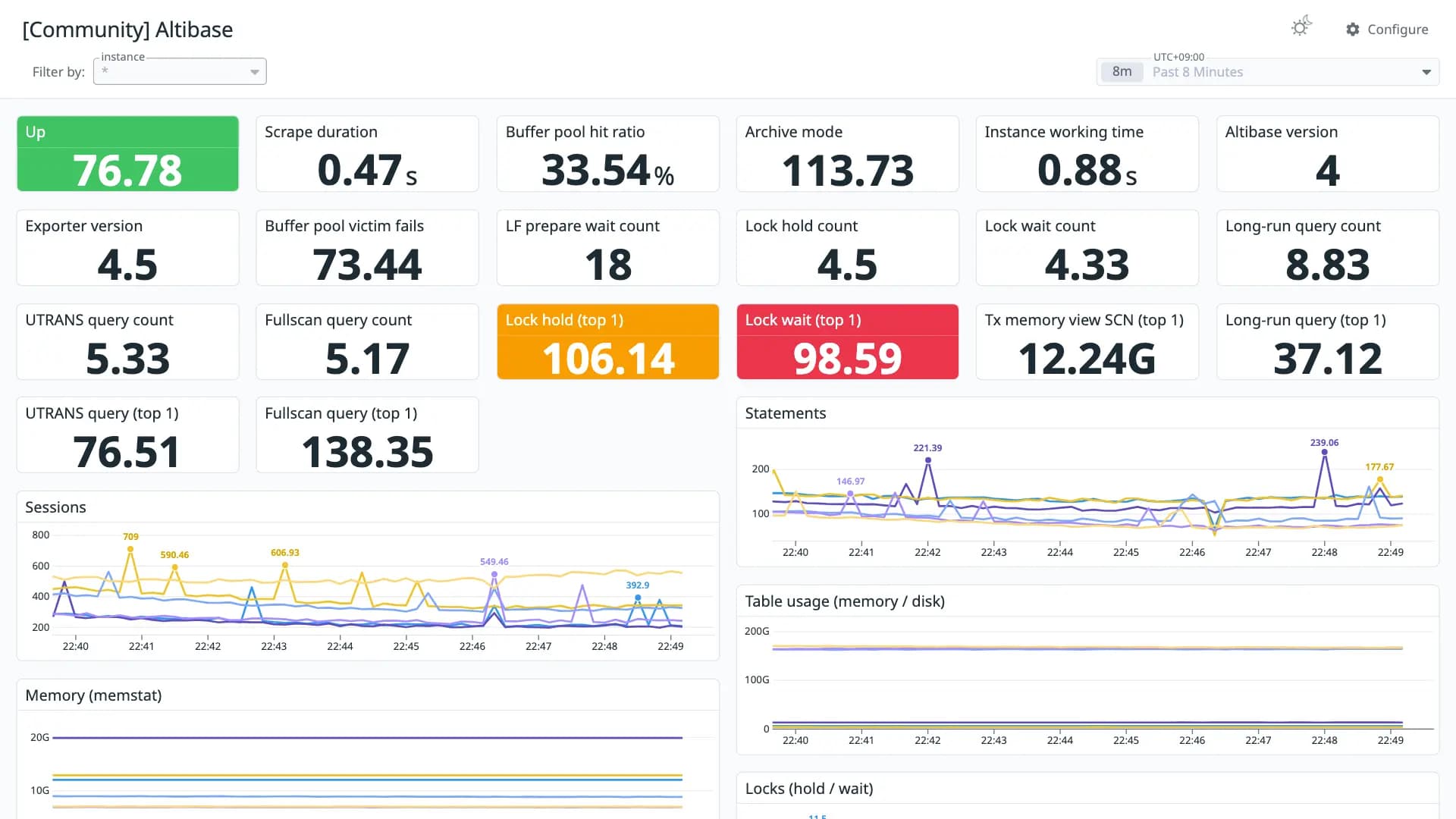Open the Scrape duration widget
Image resolution: width=1456 pixels, height=819 pixels.
click(x=367, y=153)
